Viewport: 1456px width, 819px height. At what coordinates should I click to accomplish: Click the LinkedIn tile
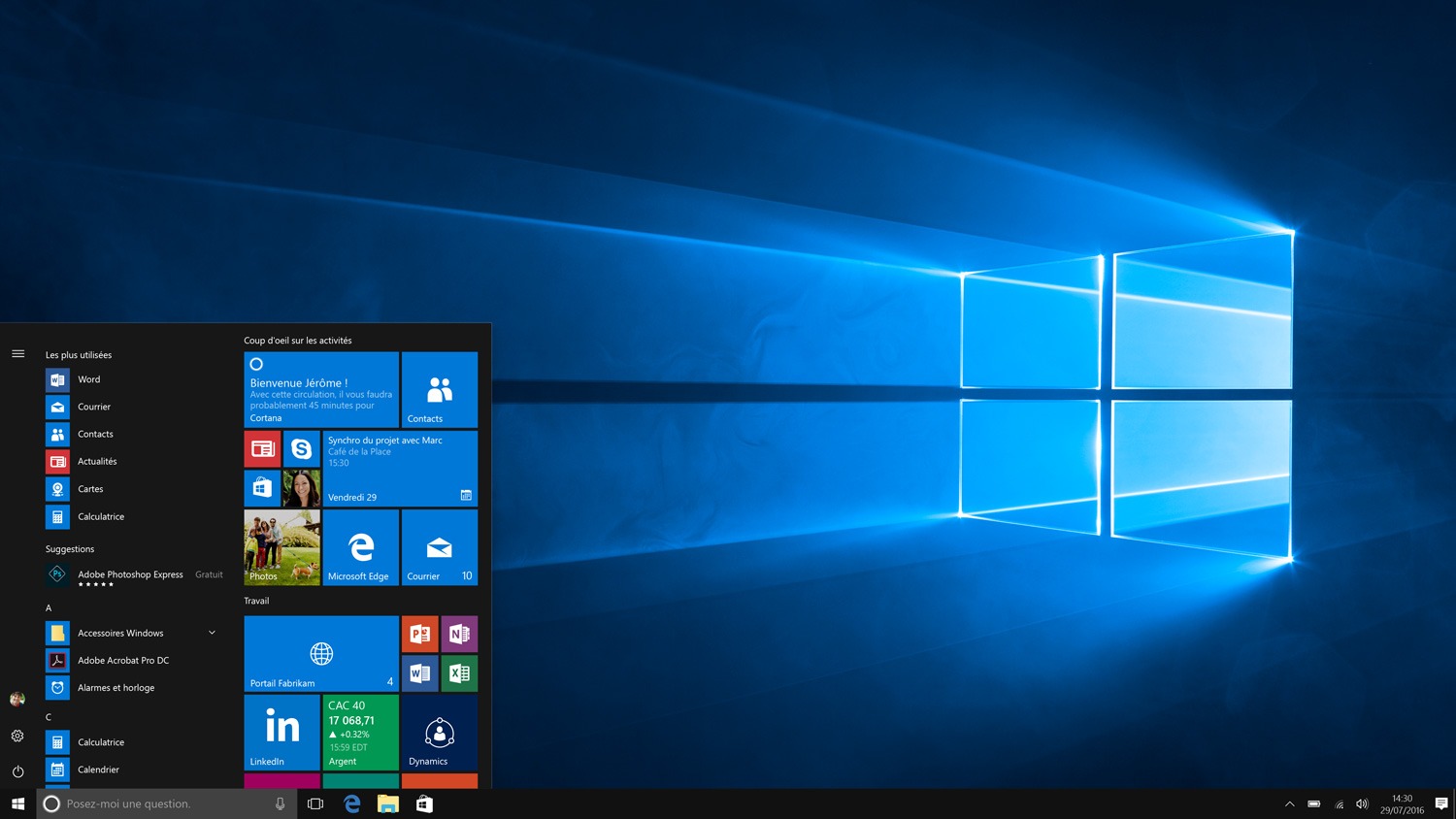tap(281, 732)
